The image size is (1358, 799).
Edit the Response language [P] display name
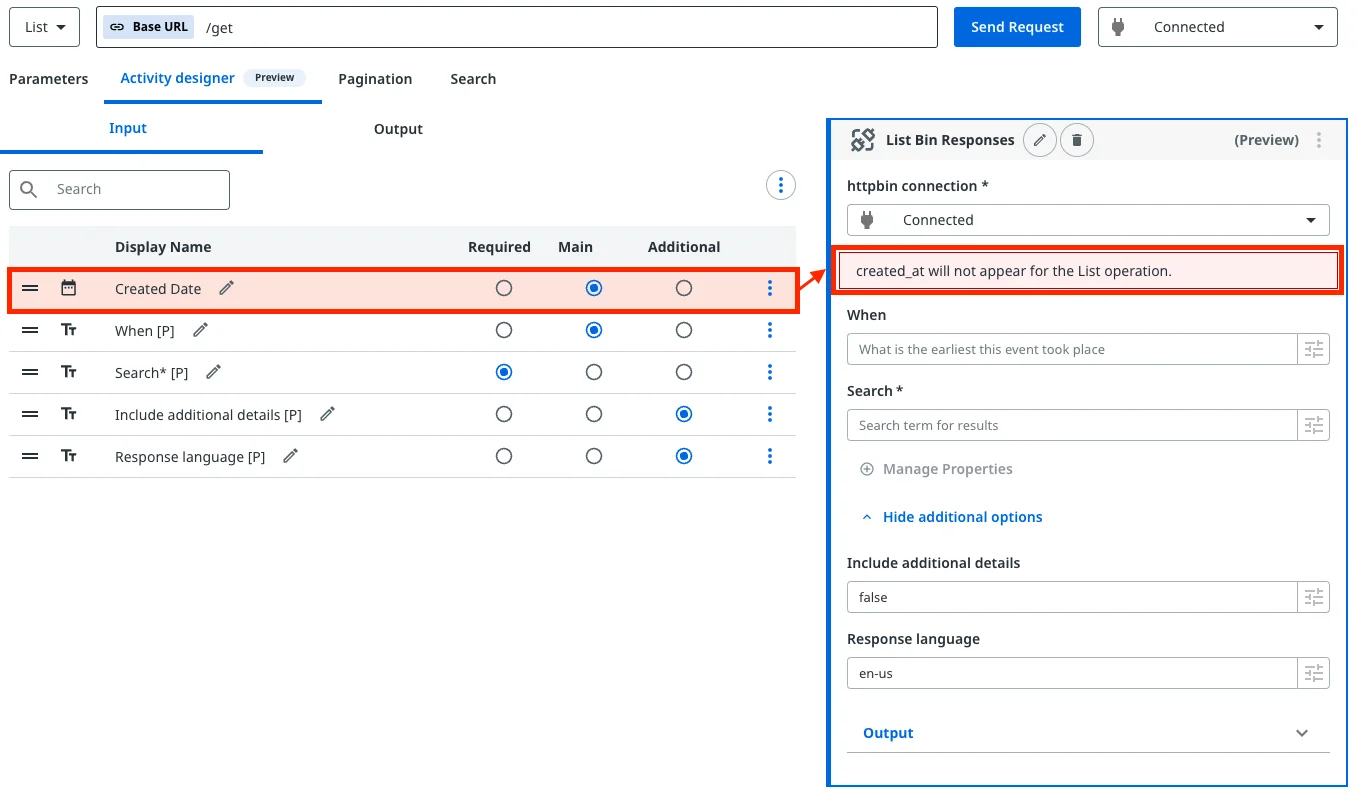pyautogui.click(x=291, y=456)
